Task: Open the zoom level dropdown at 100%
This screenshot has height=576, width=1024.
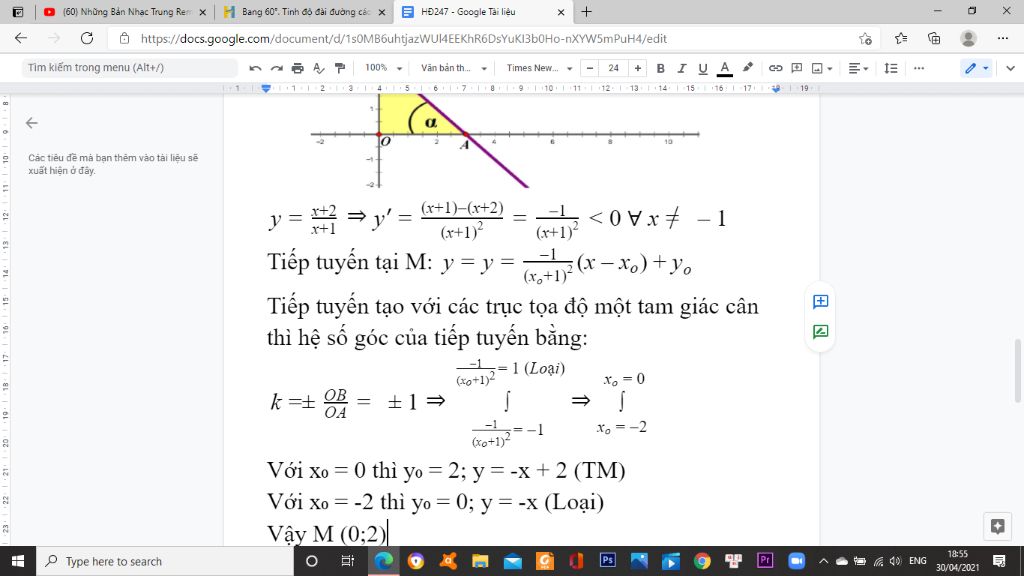Action: 383,68
